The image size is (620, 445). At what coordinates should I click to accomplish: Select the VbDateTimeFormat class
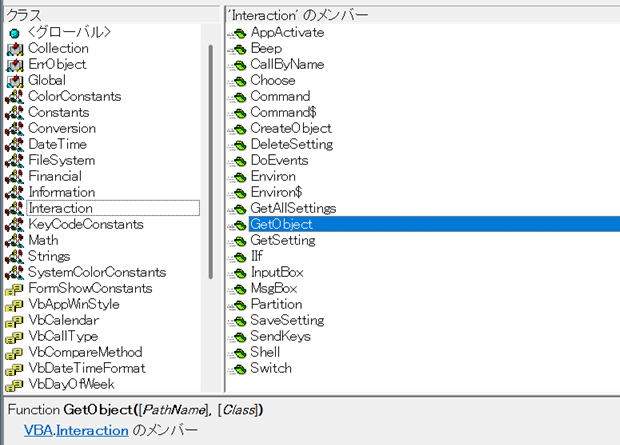pos(87,368)
